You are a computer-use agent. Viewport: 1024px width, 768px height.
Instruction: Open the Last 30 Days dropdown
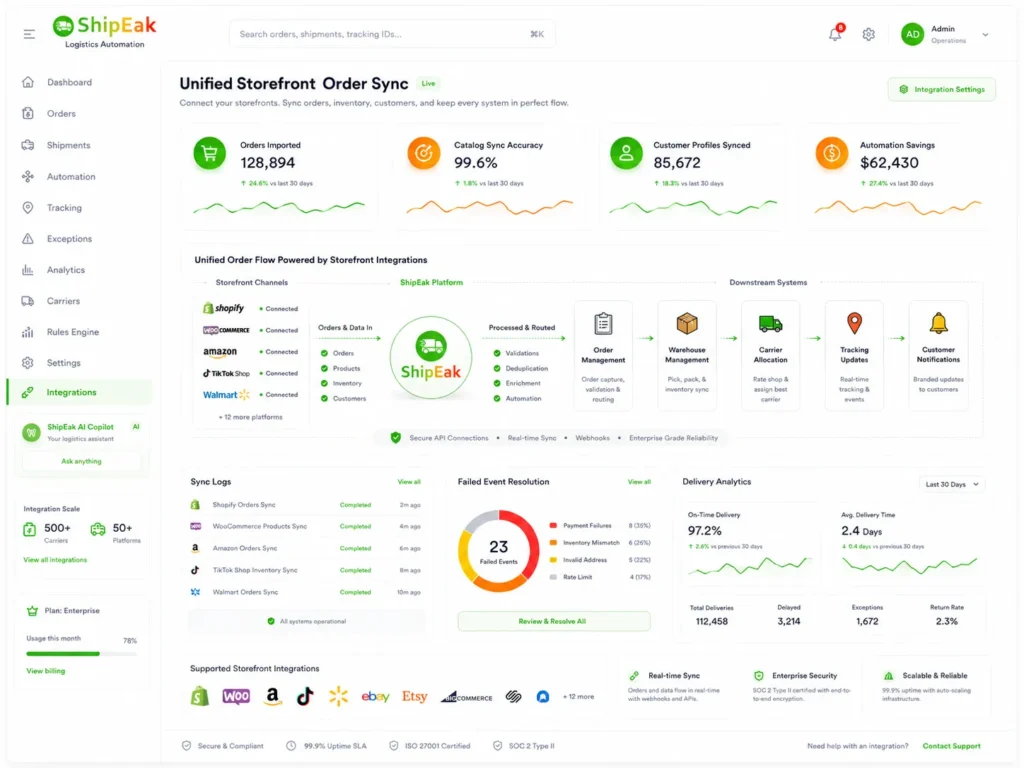pyautogui.click(x=952, y=485)
